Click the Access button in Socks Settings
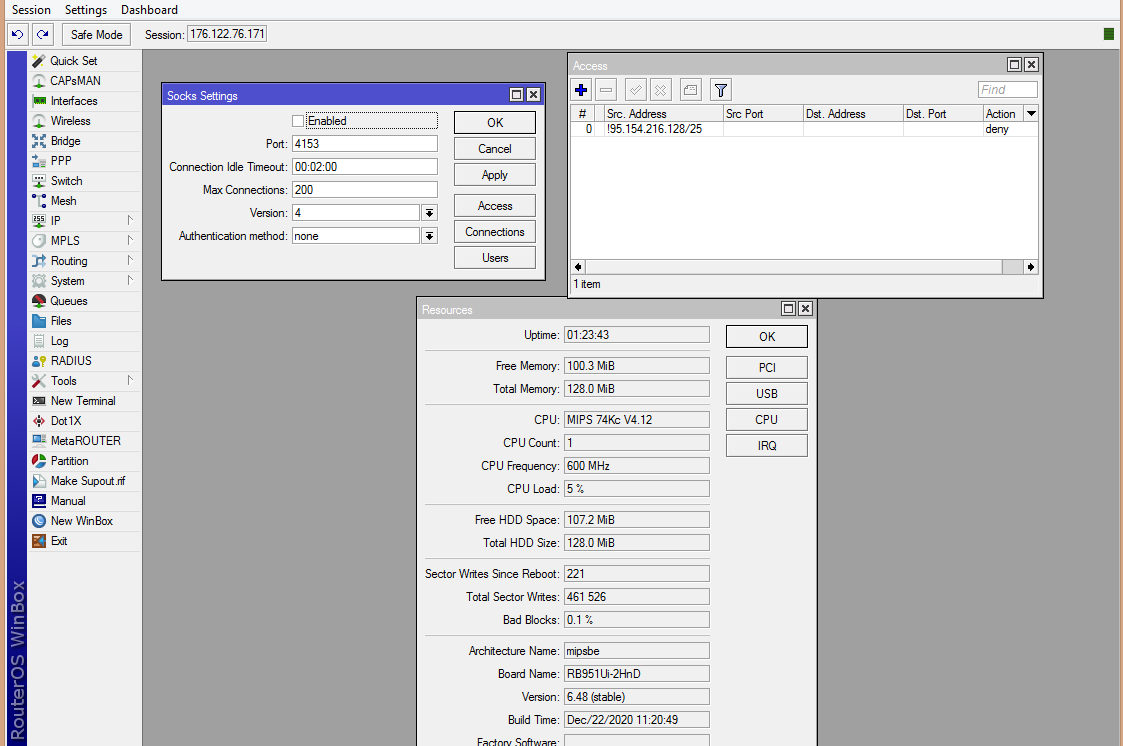The image size is (1123, 746). point(495,206)
